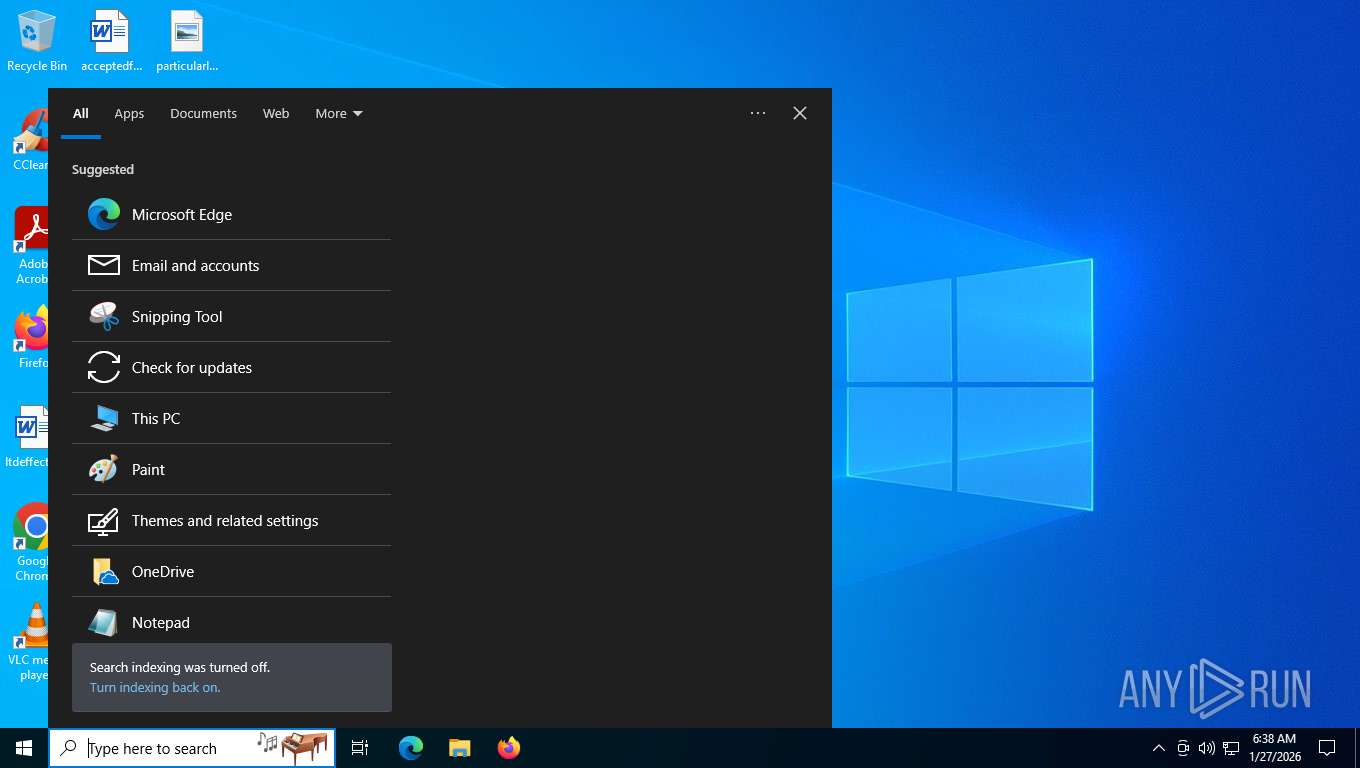Select the Adobe Acrobat desktop shortcut
Image resolution: width=1360 pixels, height=768 pixels.
[31, 245]
